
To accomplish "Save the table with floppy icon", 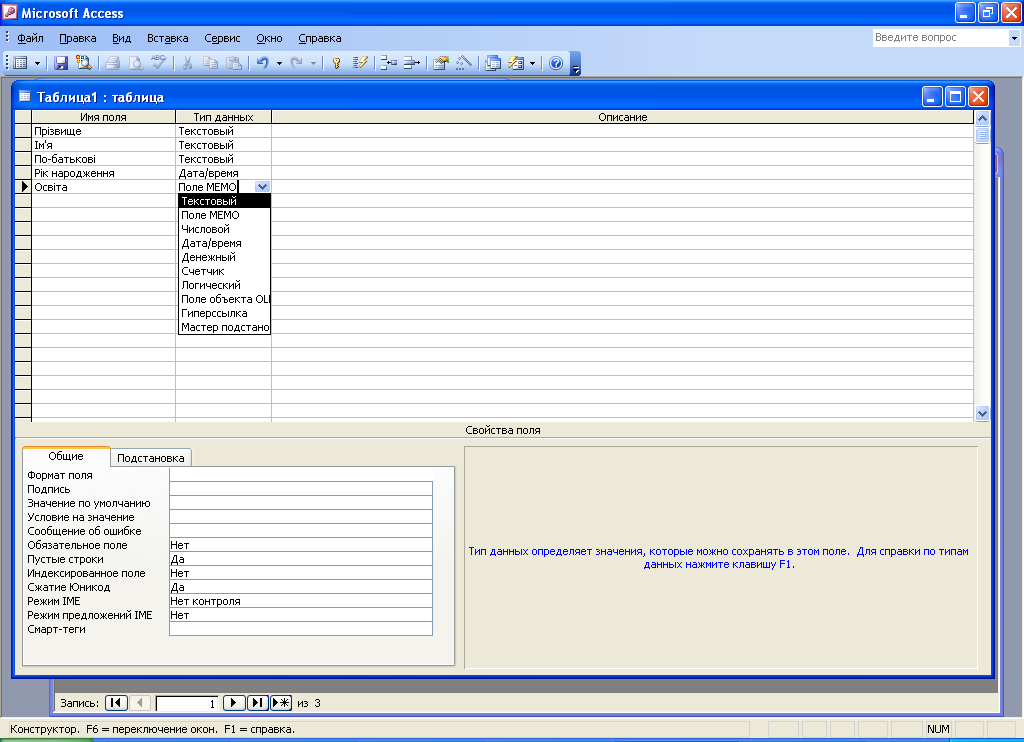I will (x=61, y=63).
